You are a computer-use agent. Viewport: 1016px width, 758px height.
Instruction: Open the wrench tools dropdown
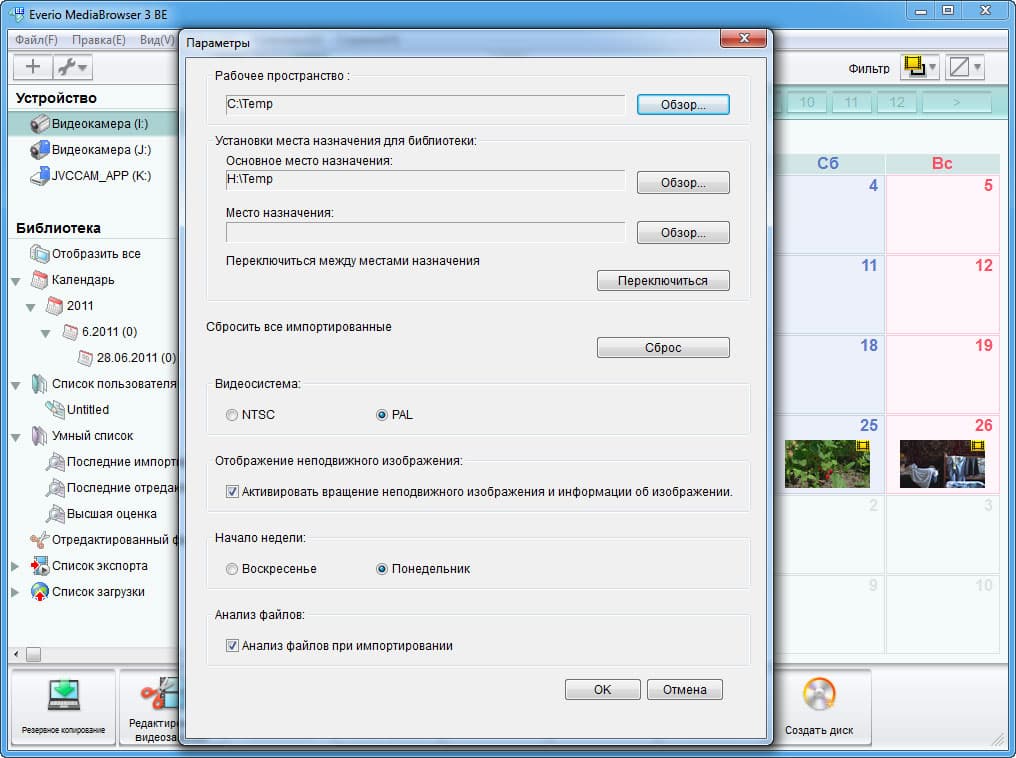tap(72, 66)
